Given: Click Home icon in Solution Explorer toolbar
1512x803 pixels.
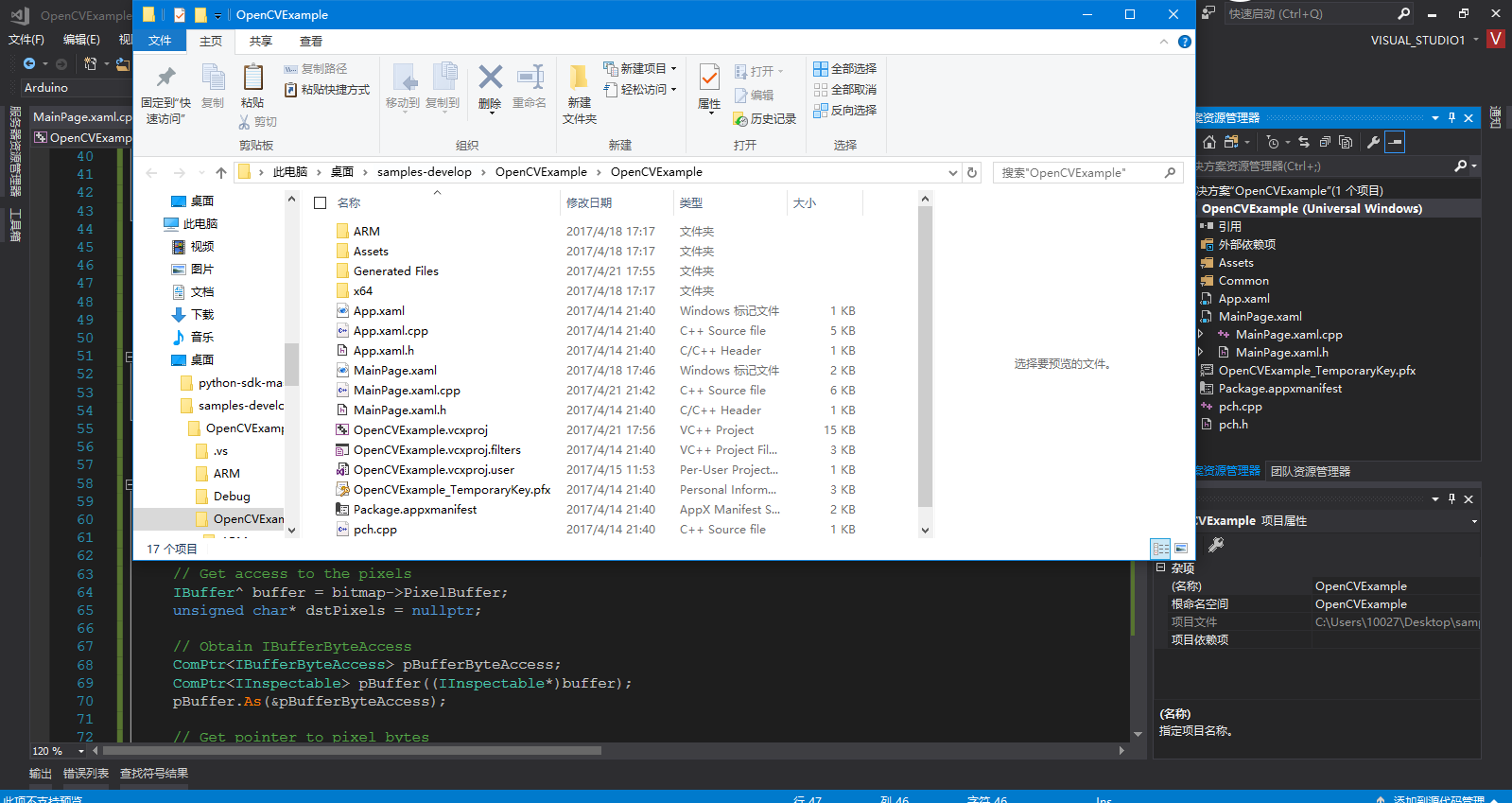Looking at the screenshot, I should pyautogui.click(x=1209, y=142).
